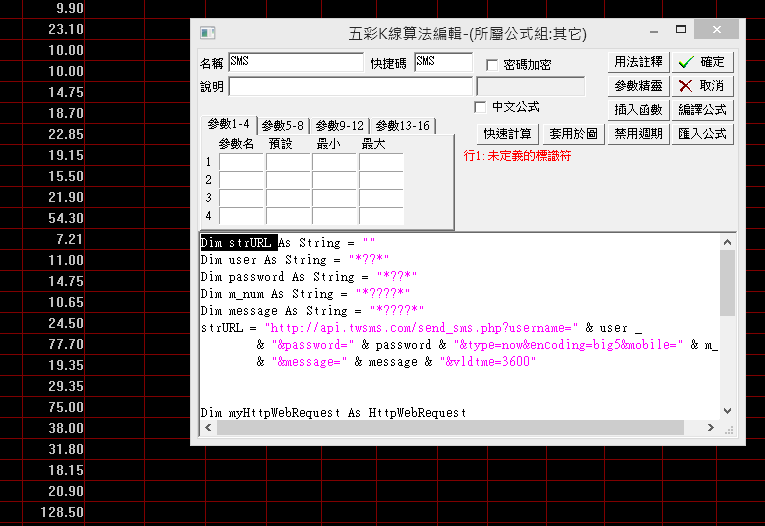Viewport: 765px width, 526px height.
Task: Click the code editor's vertical scrollbar down arrow
Action: (728, 411)
